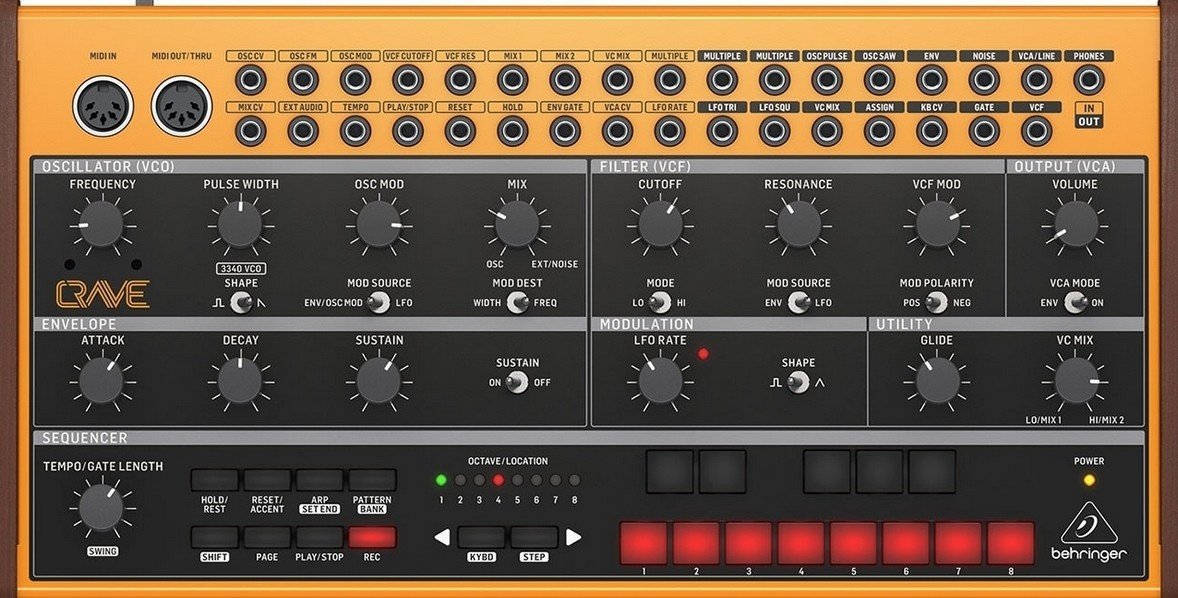This screenshot has width=1178, height=598.
Task: Click the GLIDE knob
Action: pyautogui.click(x=937, y=380)
